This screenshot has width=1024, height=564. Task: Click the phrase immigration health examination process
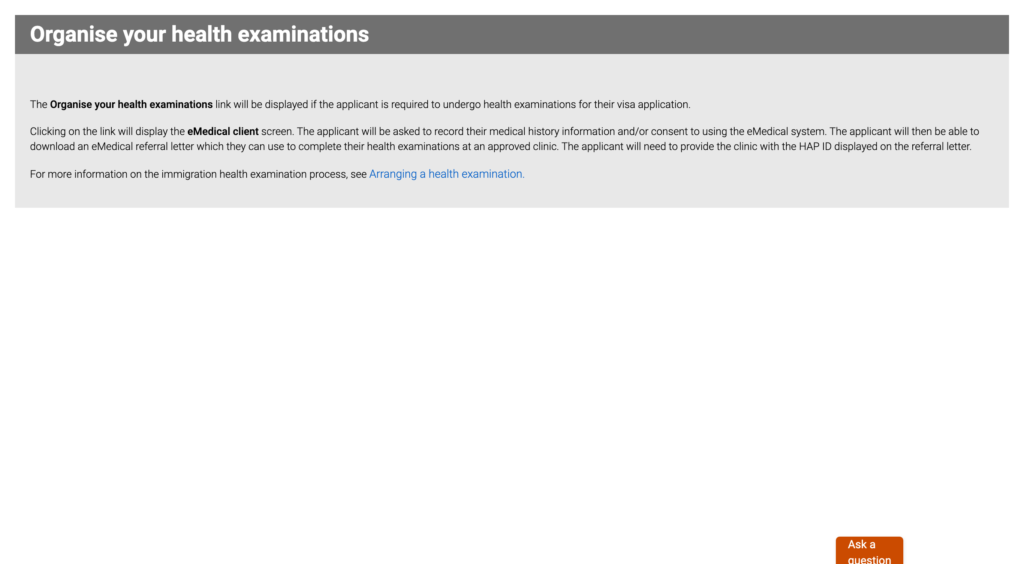[245, 174]
